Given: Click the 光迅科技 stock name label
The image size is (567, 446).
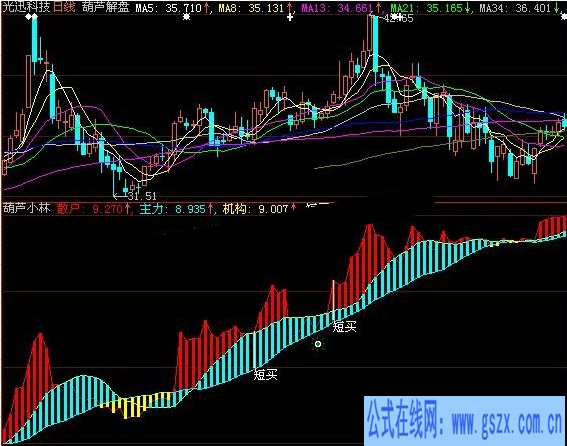Looking at the screenshot, I should point(26,7).
